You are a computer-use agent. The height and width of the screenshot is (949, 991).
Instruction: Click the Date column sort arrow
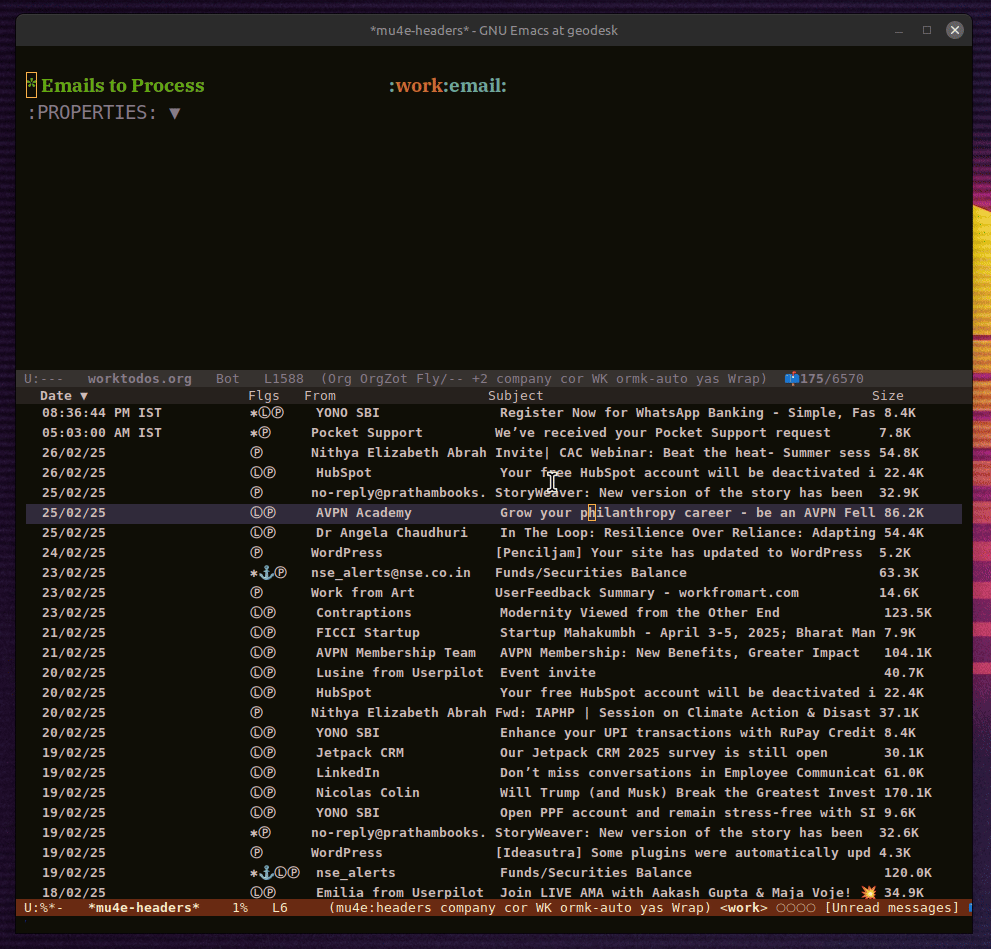click(x=83, y=396)
